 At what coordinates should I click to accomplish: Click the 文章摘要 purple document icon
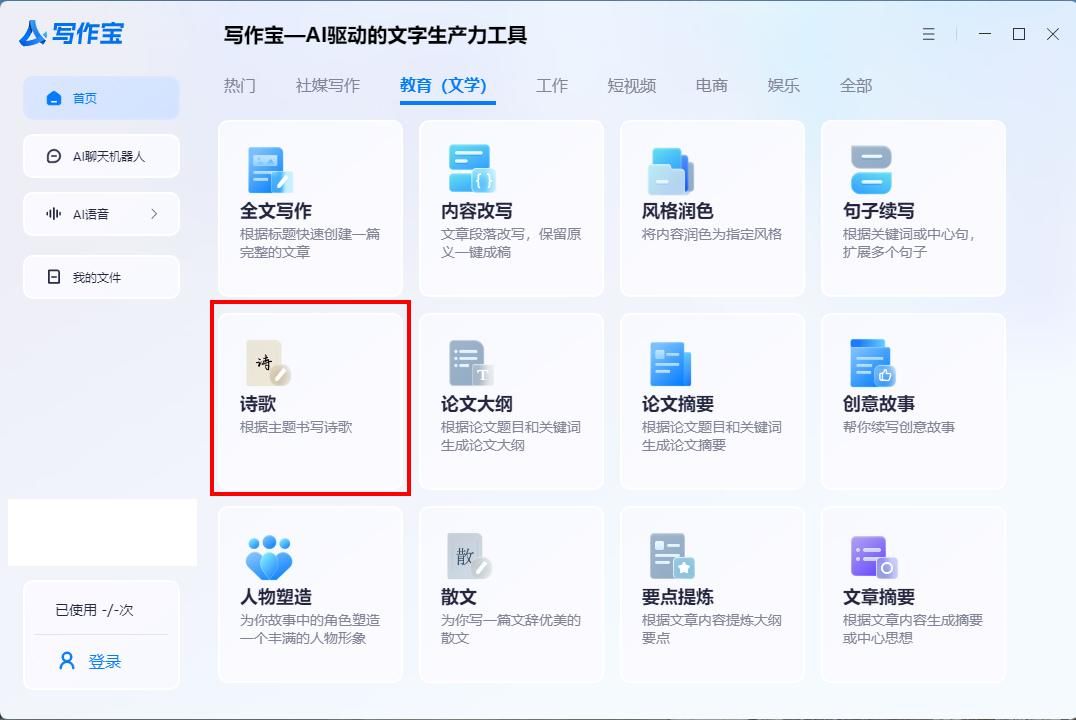point(874,557)
